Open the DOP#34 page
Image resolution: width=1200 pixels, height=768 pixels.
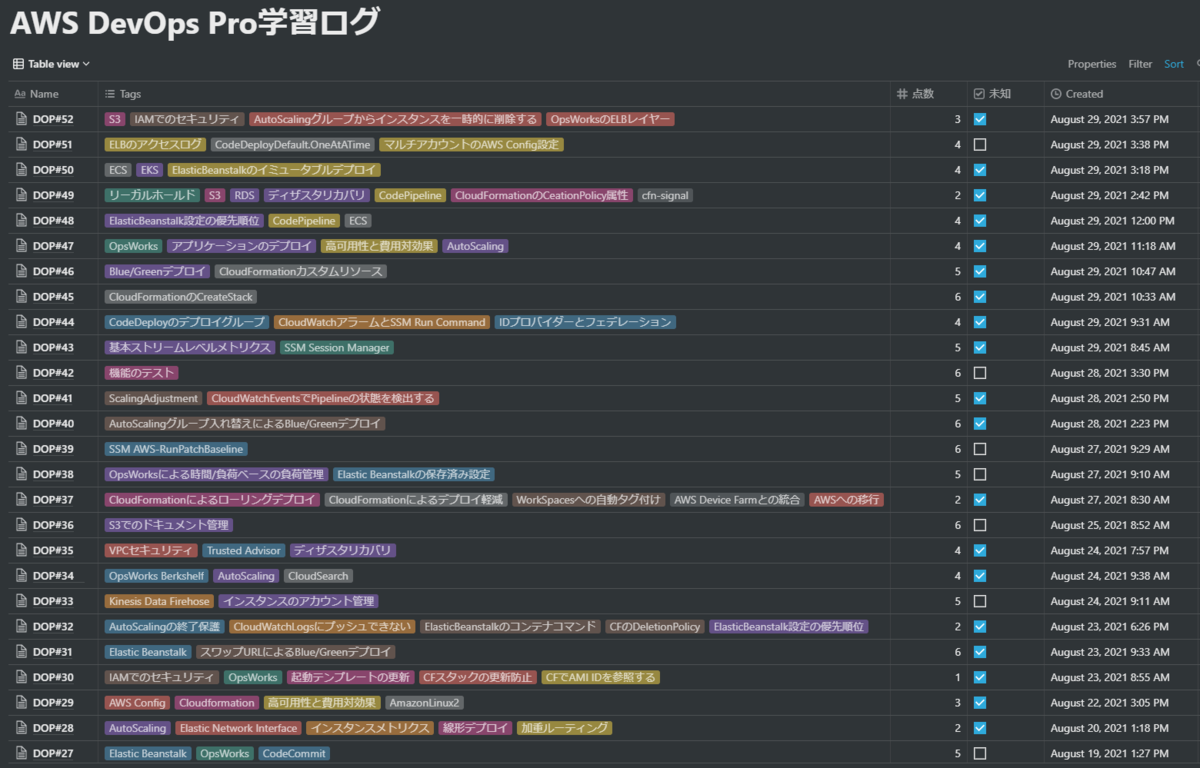click(x=53, y=576)
